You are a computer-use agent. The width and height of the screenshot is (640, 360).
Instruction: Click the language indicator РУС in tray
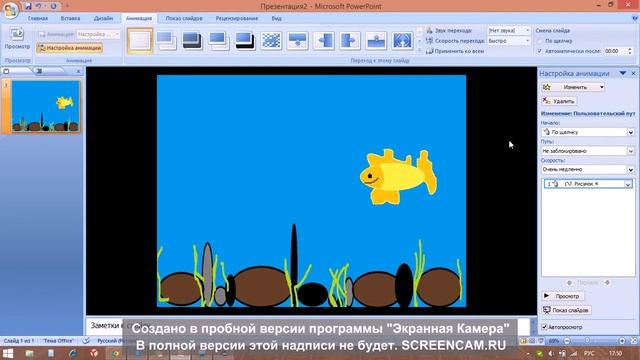click(589, 353)
